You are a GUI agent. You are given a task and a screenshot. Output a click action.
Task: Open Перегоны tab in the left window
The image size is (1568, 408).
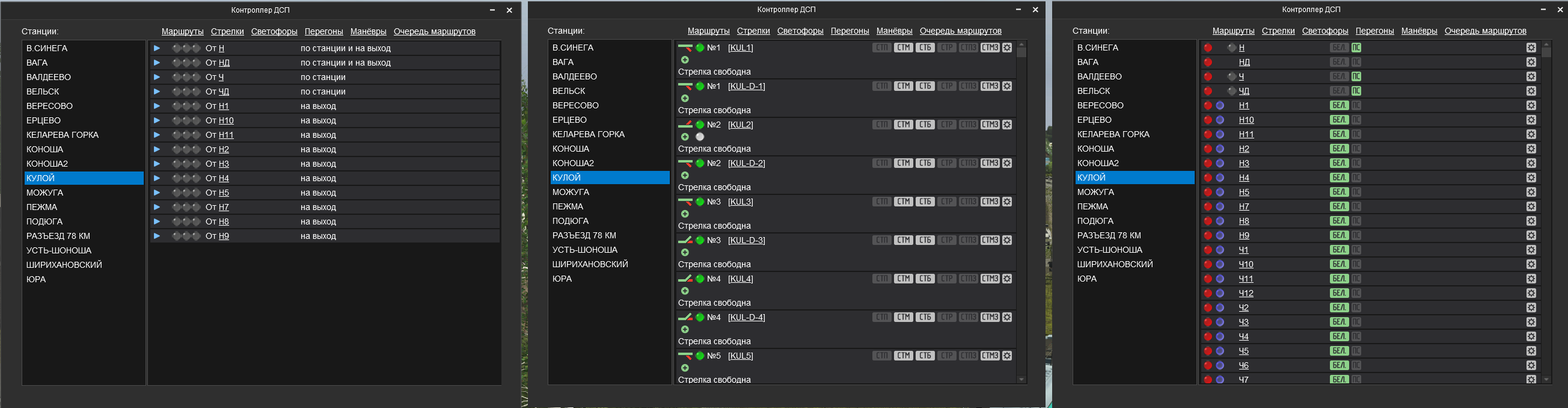tap(324, 31)
